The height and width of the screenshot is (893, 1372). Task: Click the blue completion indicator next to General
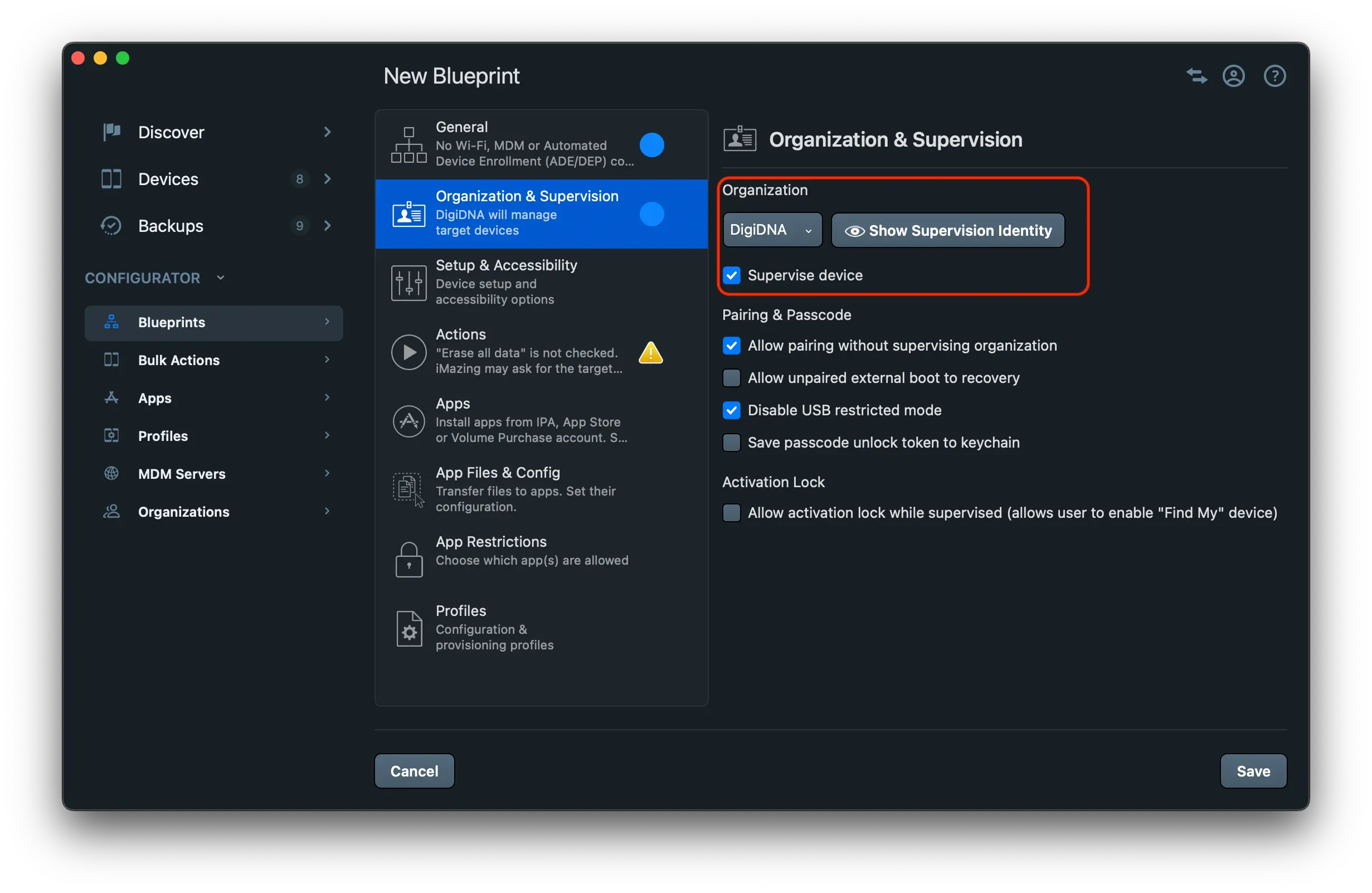[x=651, y=145]
